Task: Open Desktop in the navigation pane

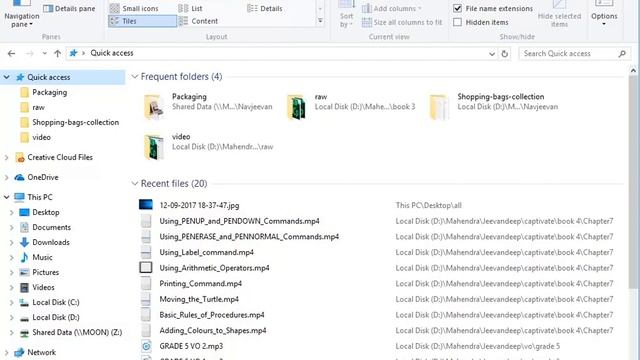Action: [46, 212]
